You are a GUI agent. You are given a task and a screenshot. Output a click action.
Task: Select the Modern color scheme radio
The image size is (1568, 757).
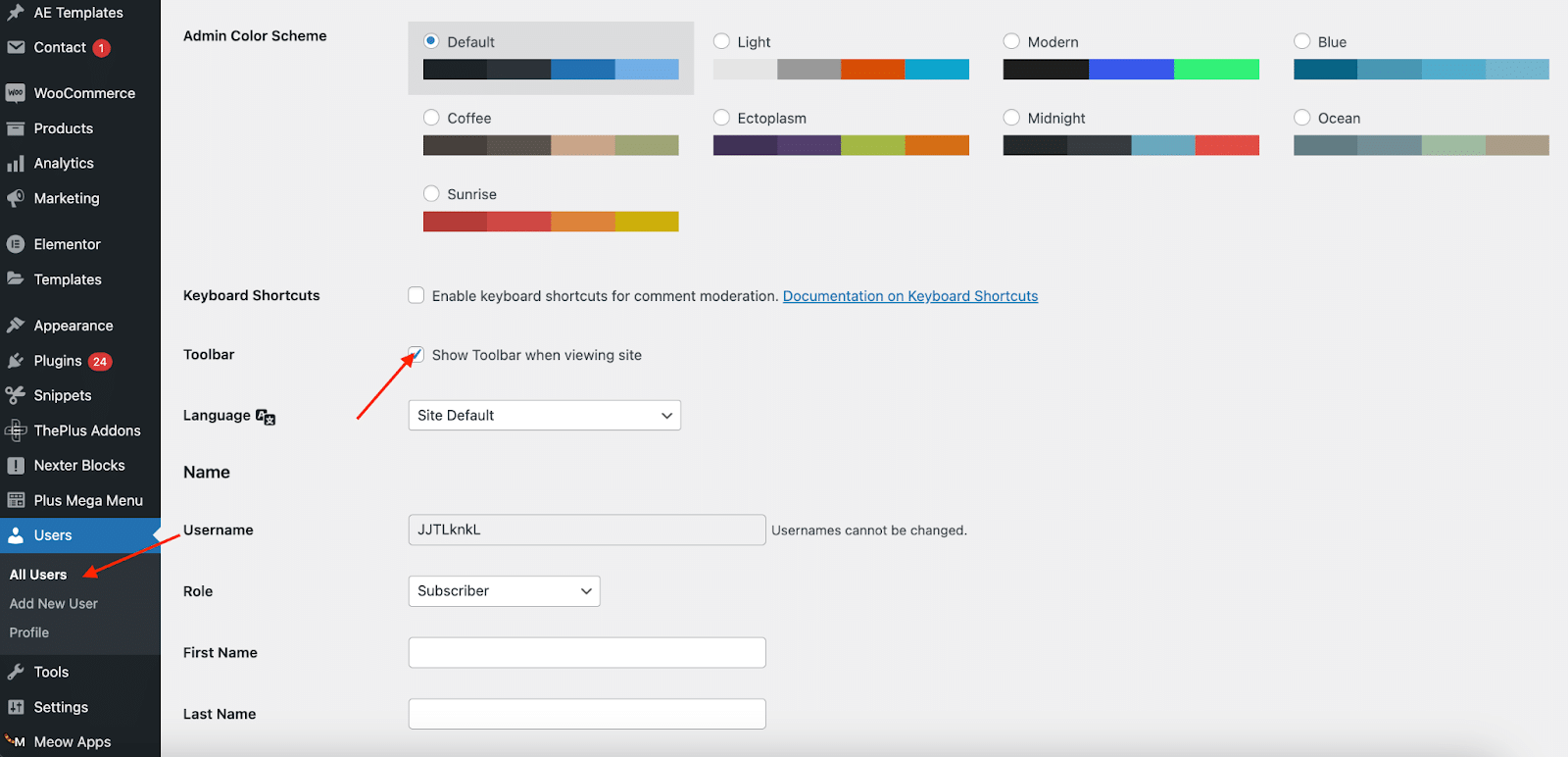coord(1011,41)
